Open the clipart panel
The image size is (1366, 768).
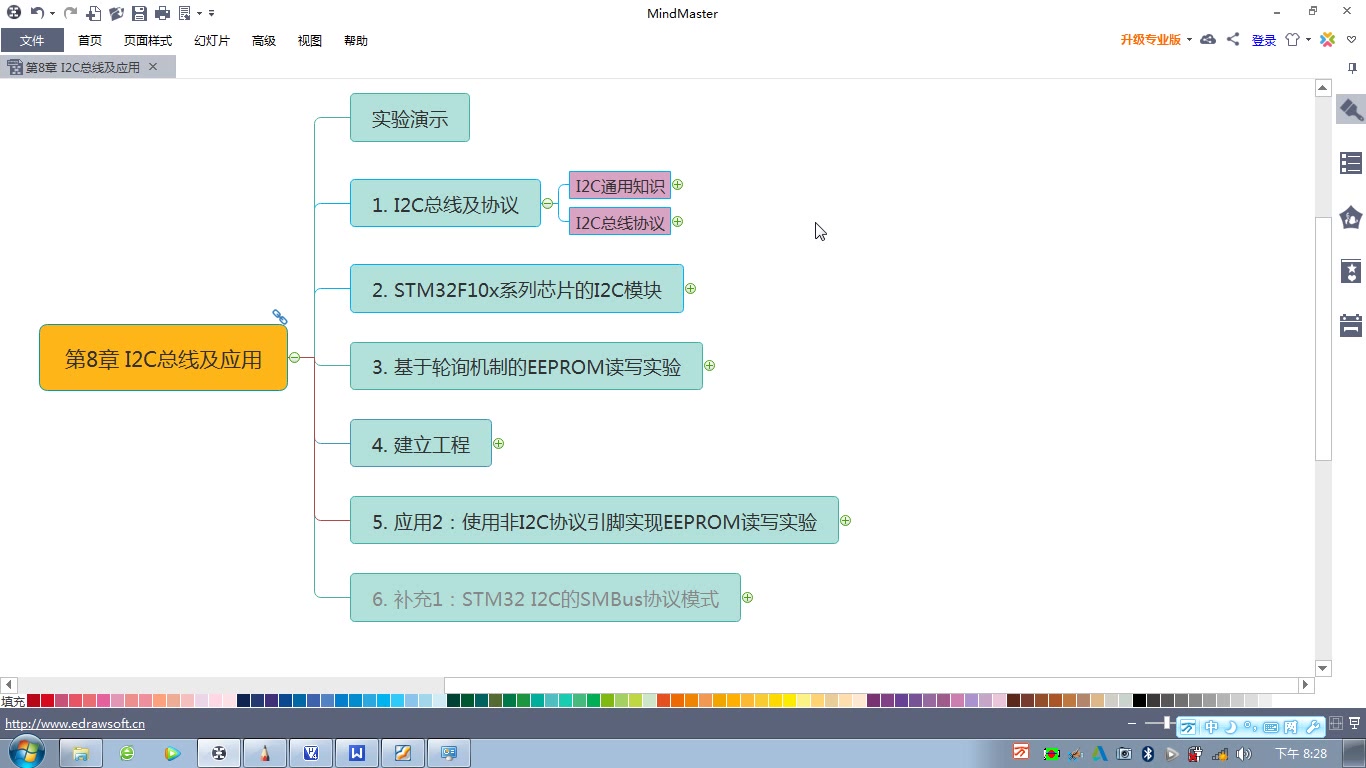[1351, 217]
